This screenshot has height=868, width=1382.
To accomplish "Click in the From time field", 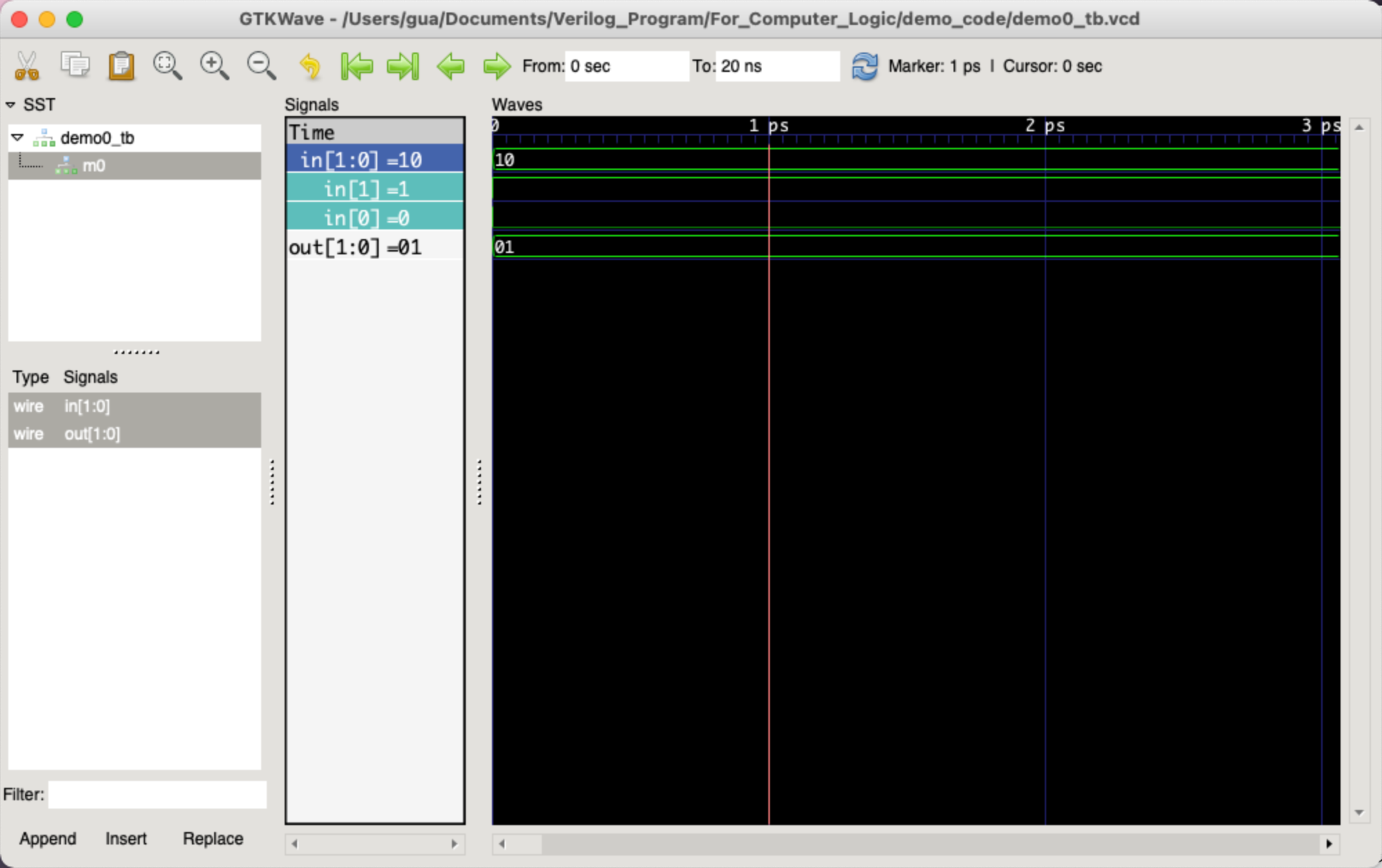I will (627, 66).
